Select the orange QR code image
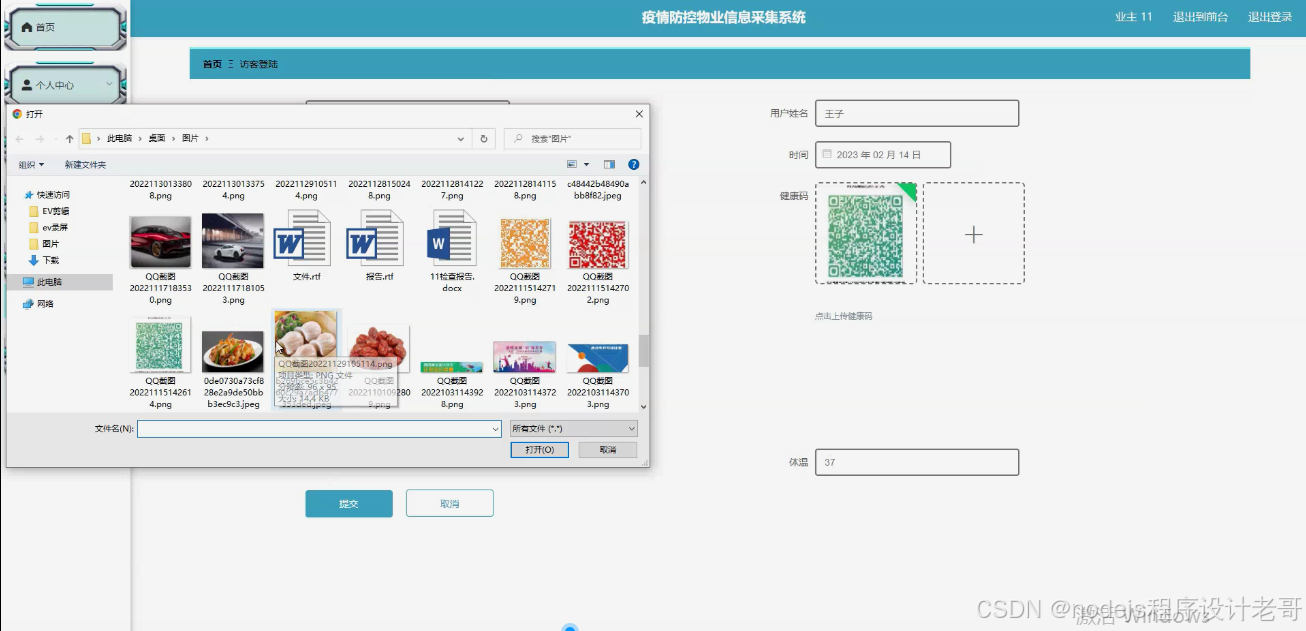The height and width of the screenshot is (631, 1306). (525, 243)
